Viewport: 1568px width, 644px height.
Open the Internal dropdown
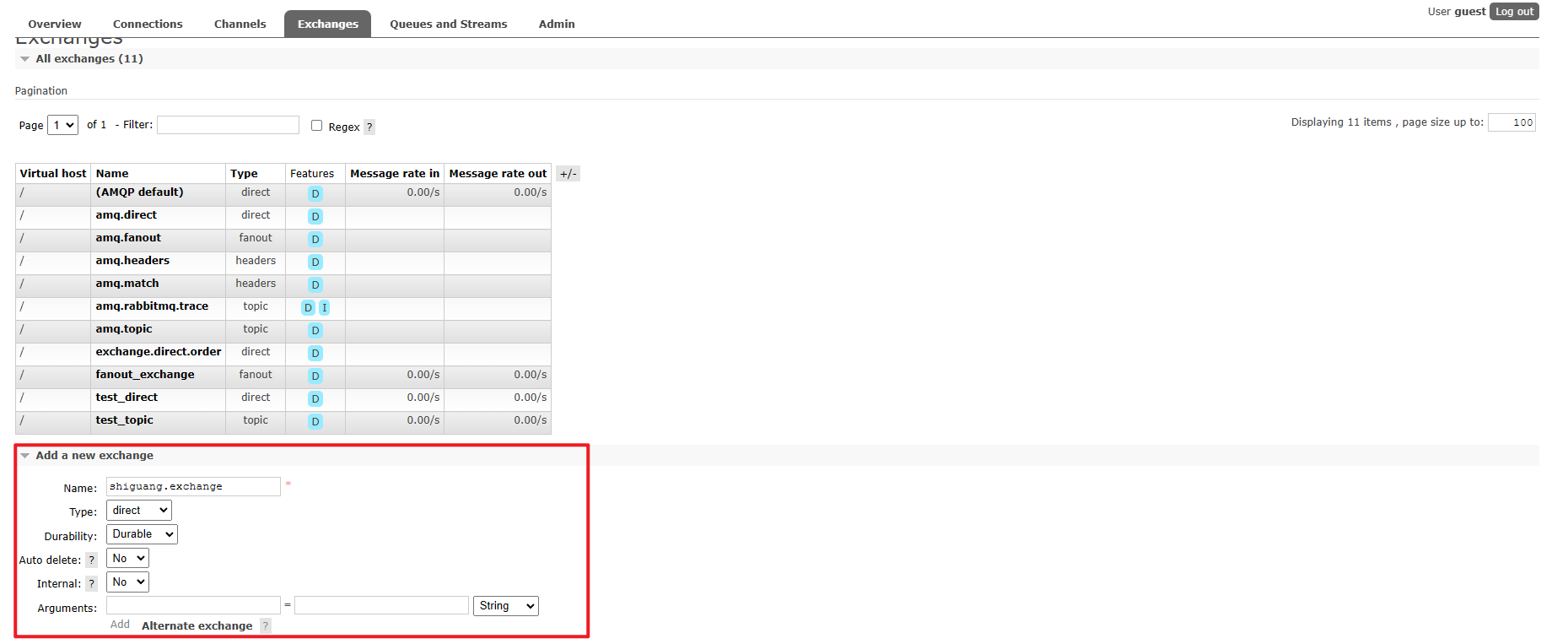[x=127, y=582]
